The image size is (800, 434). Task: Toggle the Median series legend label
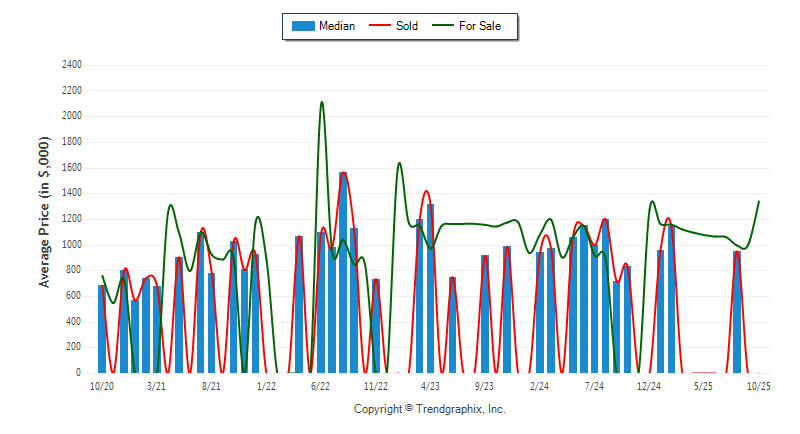[x=336, y=26]
